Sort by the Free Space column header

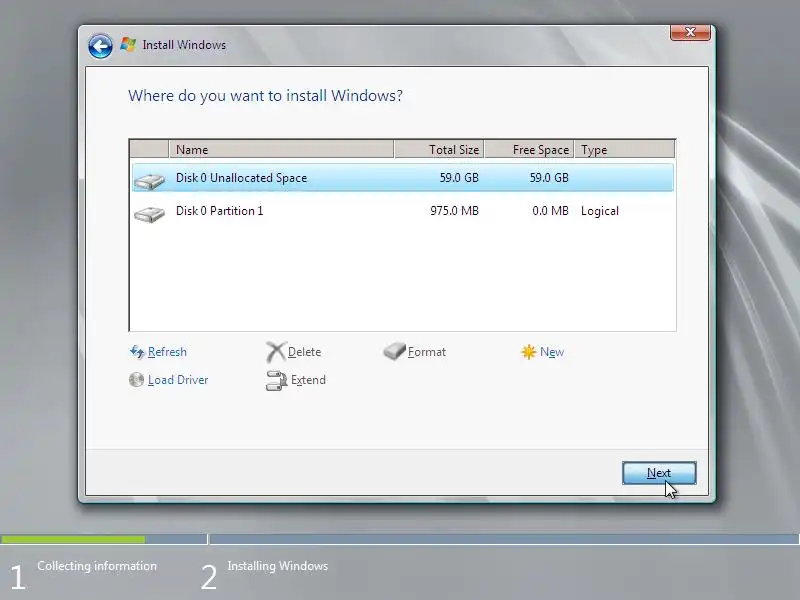[529, 149]
